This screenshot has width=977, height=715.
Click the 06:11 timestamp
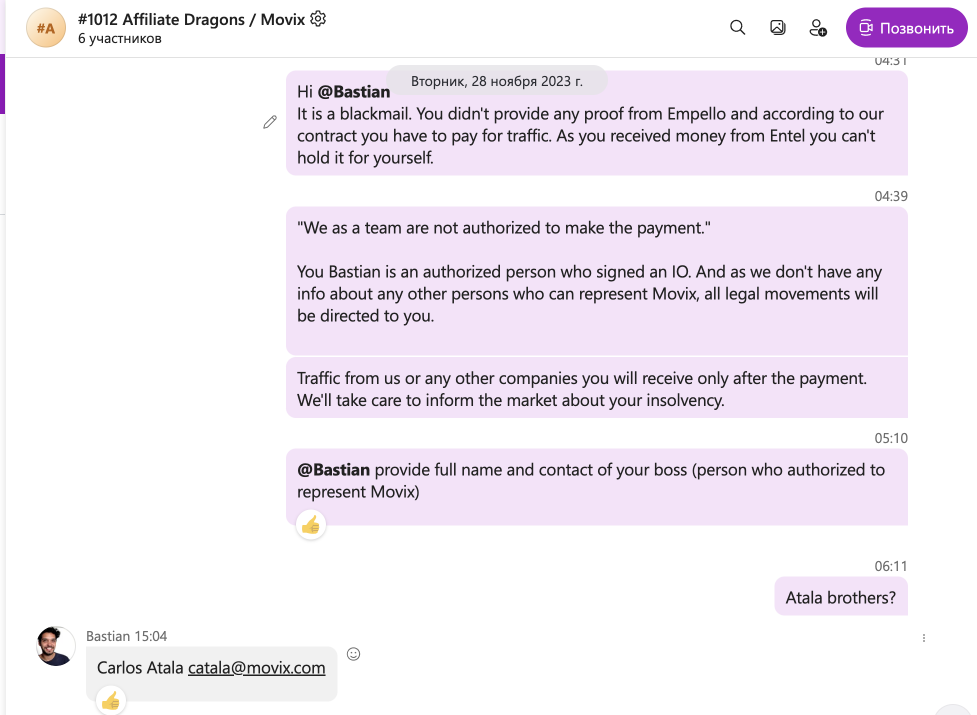tap(891, 566)
